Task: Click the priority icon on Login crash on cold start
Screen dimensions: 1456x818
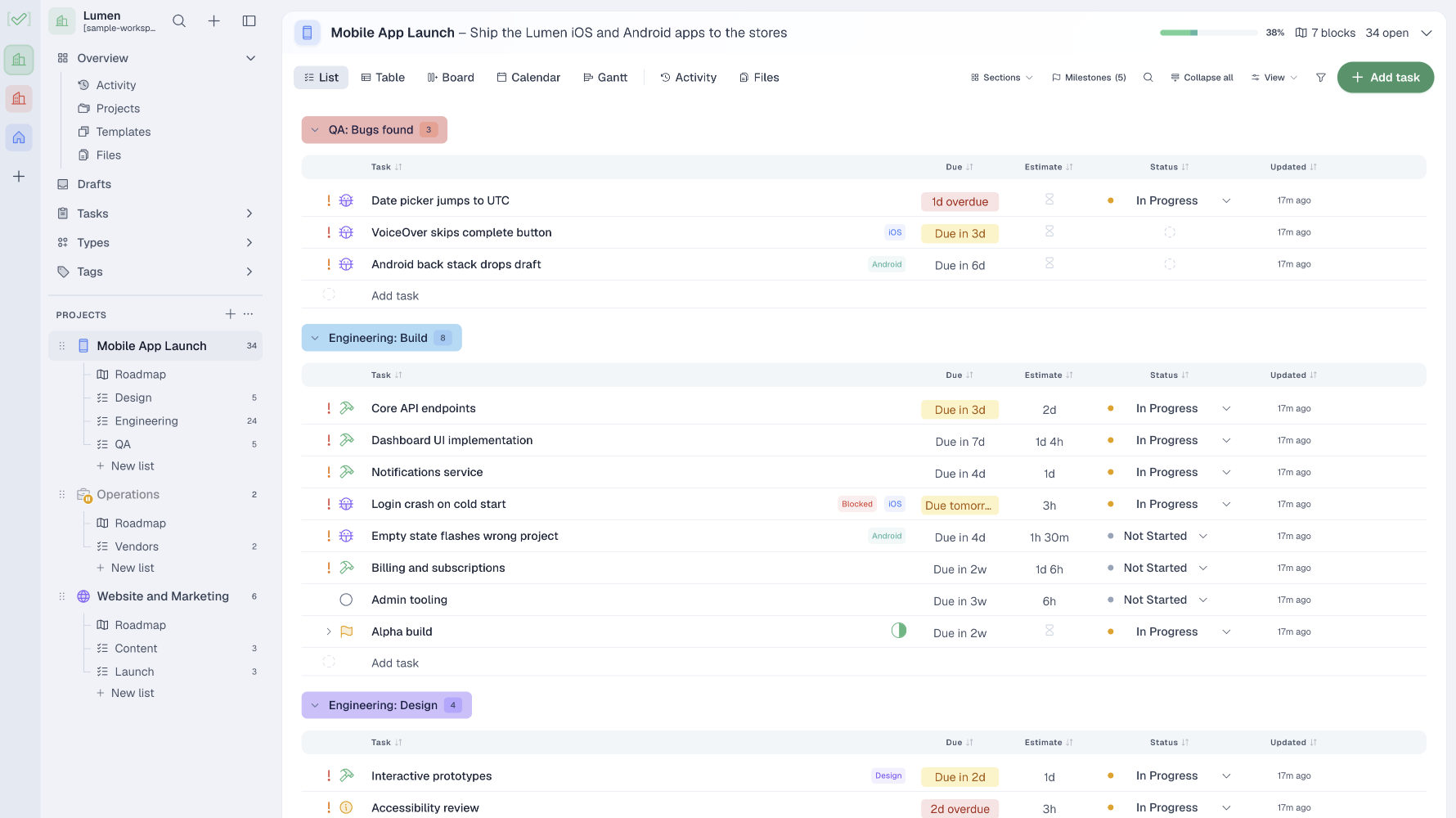Action: pyautogui.click(x=329, y=504)
